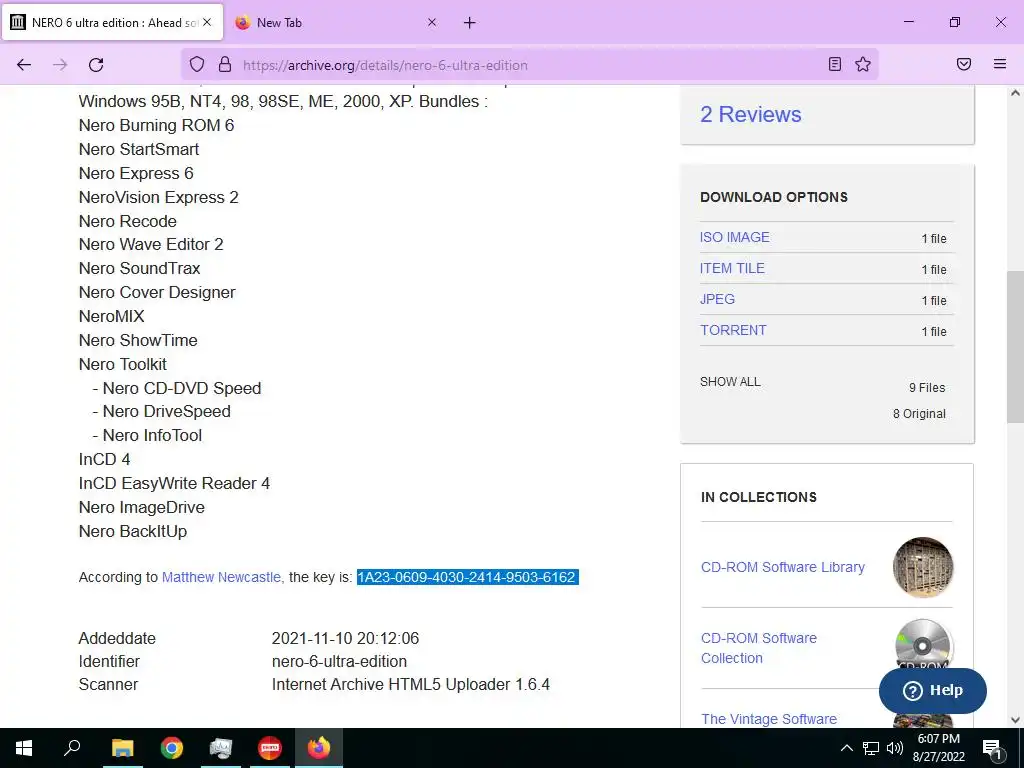Open the Firefox application menu
Screen dimensions: 1024x768
[1000, 64]
